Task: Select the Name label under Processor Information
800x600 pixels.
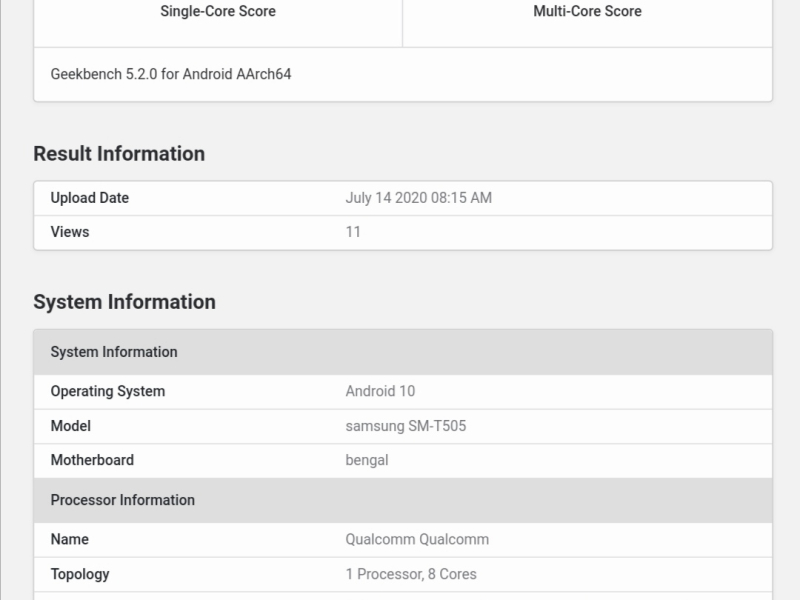Action: pos(67,538)
